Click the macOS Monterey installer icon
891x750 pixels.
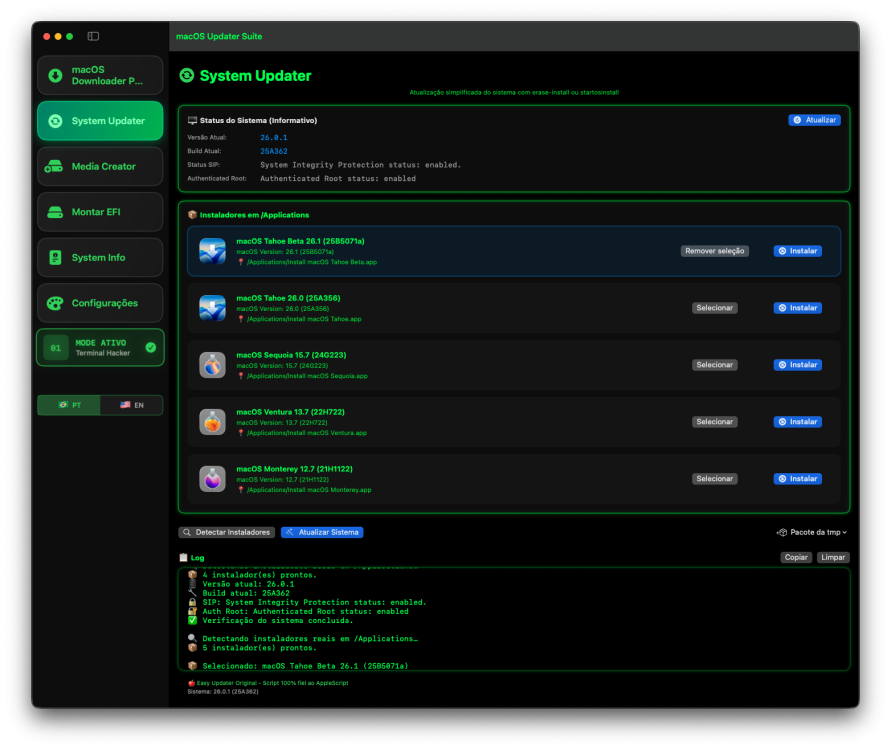click(x=213, y=478)
